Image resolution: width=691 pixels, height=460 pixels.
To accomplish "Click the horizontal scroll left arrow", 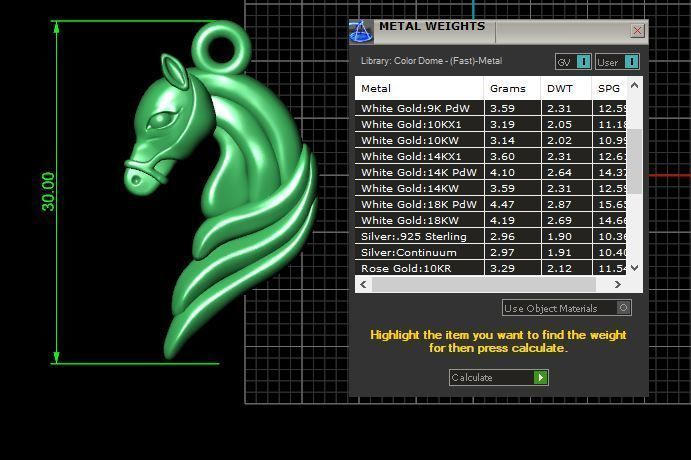I will [363, 285].
